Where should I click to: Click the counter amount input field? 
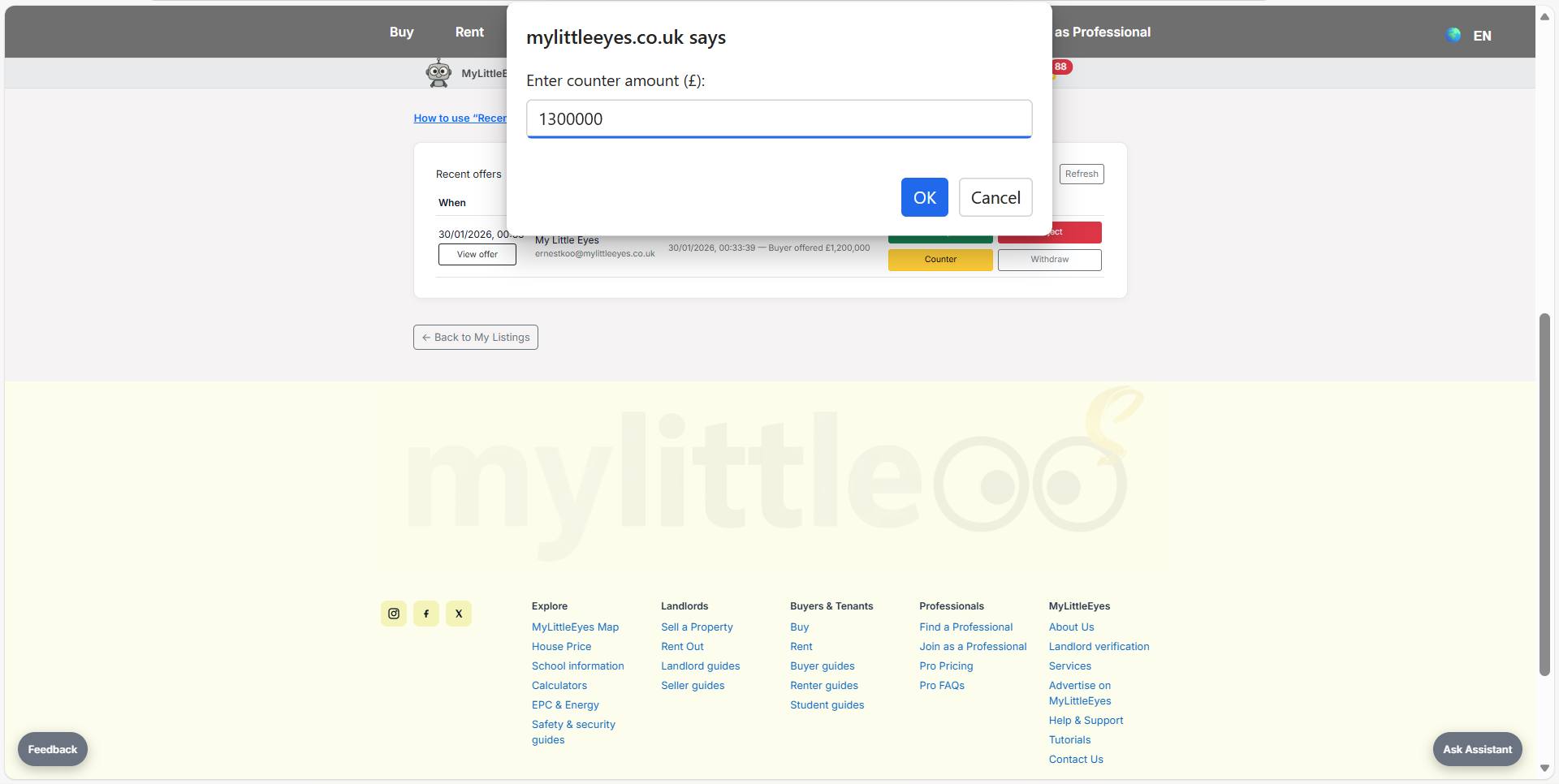click(779, 119)
